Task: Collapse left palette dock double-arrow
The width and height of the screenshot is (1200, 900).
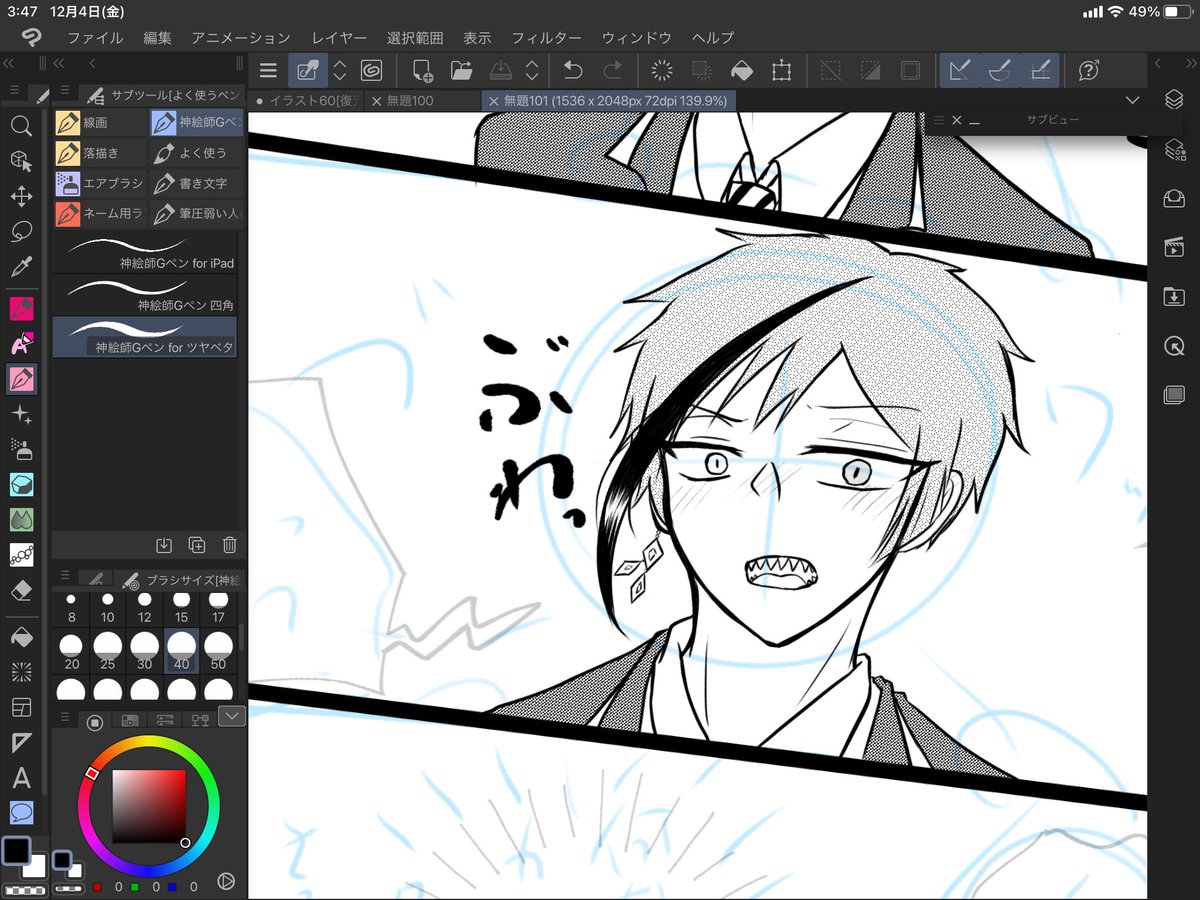Action: tap(9, 63)
